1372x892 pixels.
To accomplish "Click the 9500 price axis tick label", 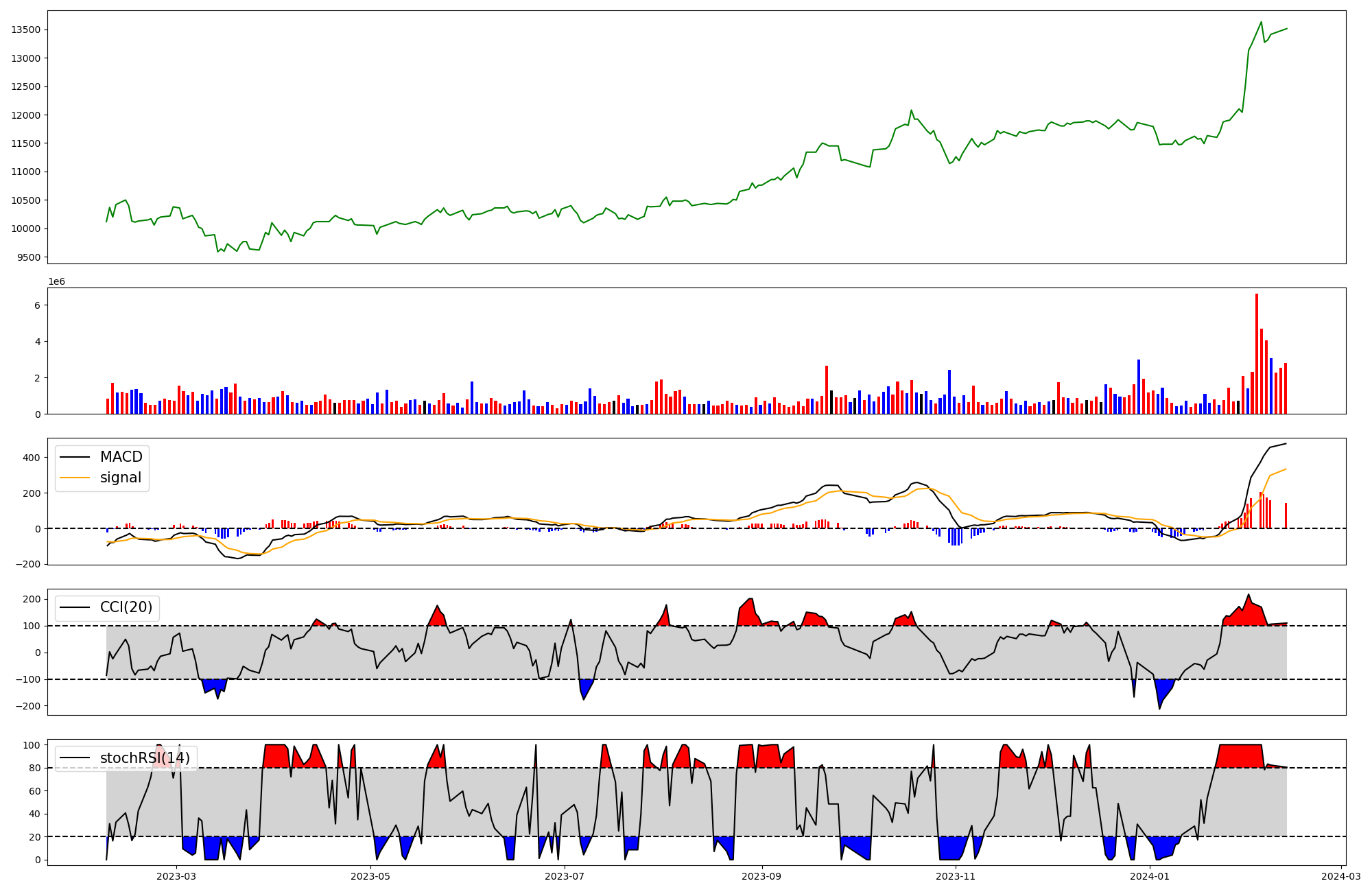I will (29, 257).
